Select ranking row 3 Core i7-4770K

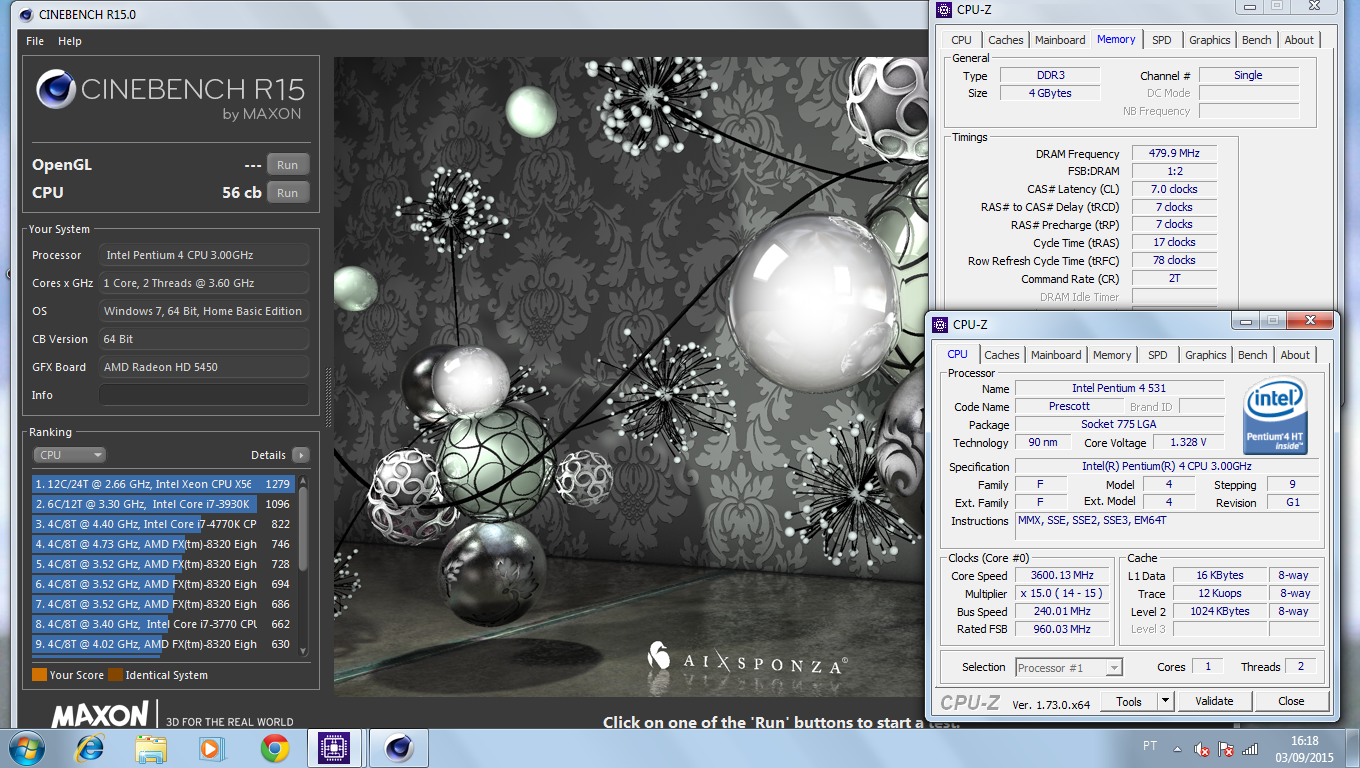pos(164,524)
